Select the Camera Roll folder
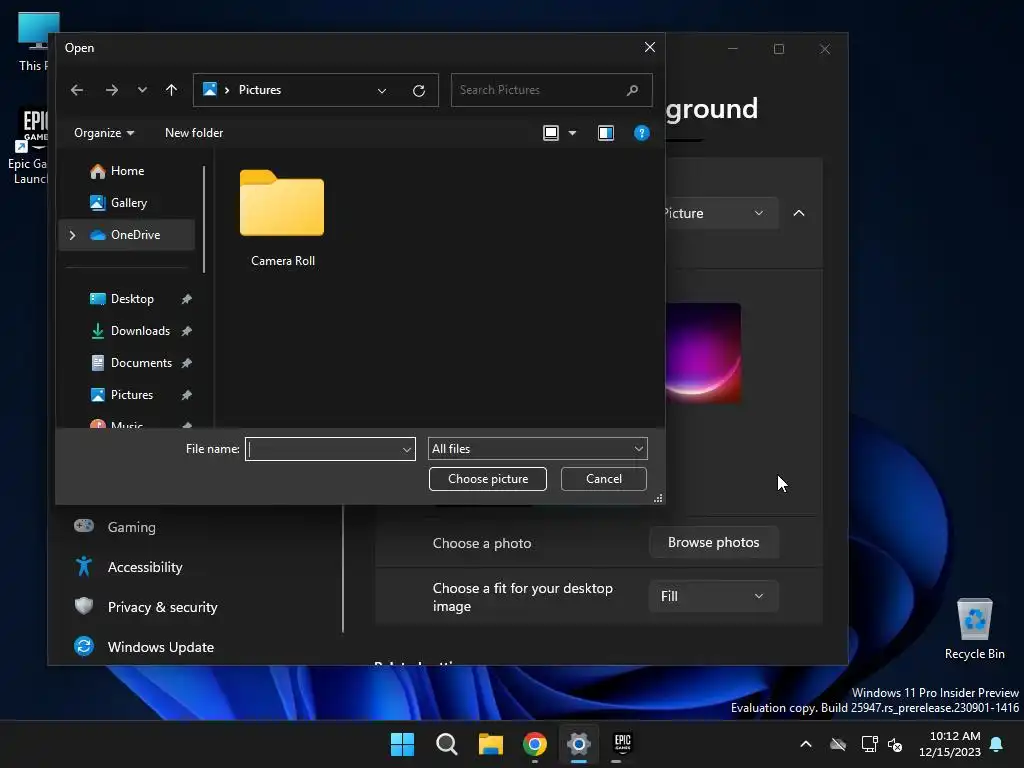This screenshot has height=768, width=1024. click(x=282, y=217)
